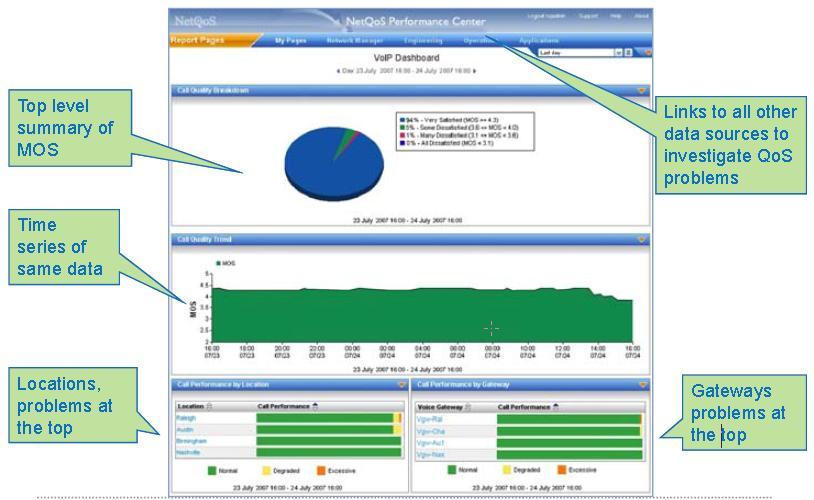Click the Nashville call performance bar
Screen dimensions: 814x500
[329, 453]
